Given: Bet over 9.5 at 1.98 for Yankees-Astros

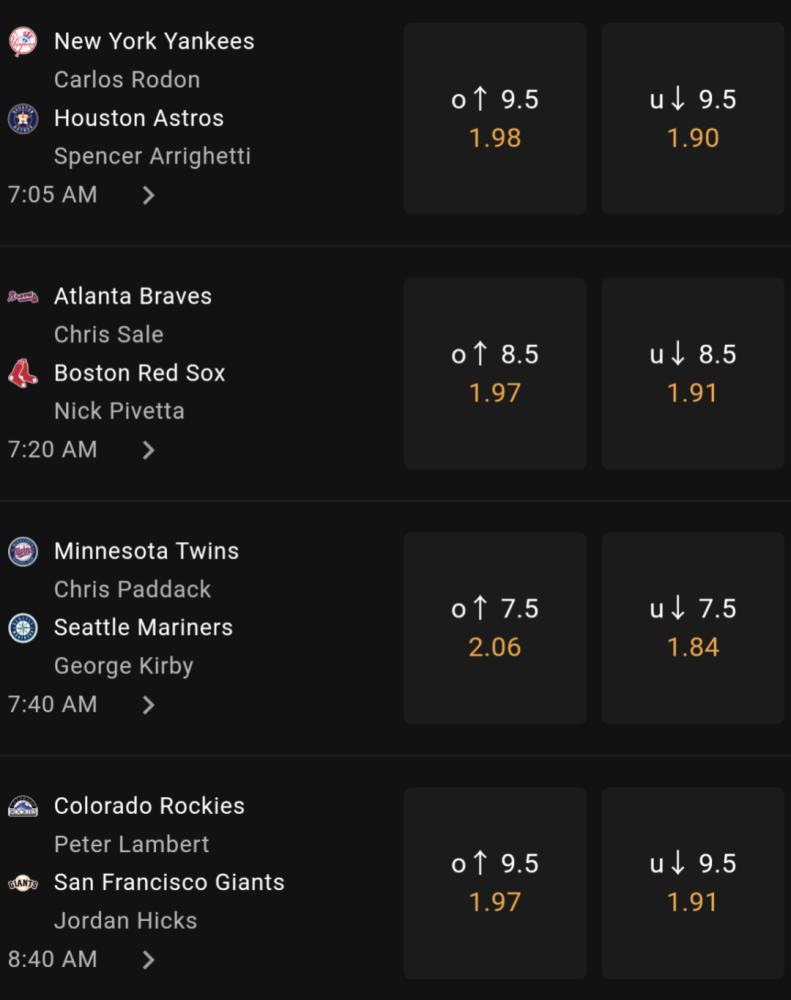Looking at the screenshot, I should 495,119.
